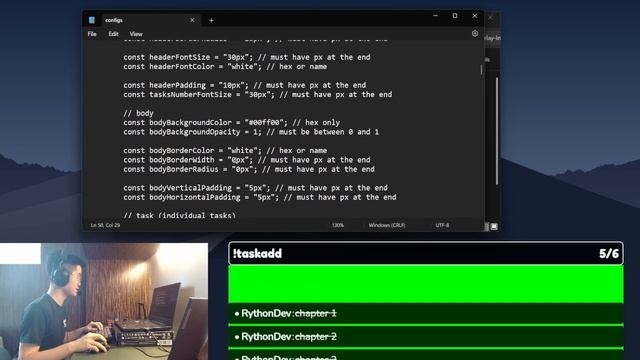Click the headerFontColor "white" line

point(225,67)
